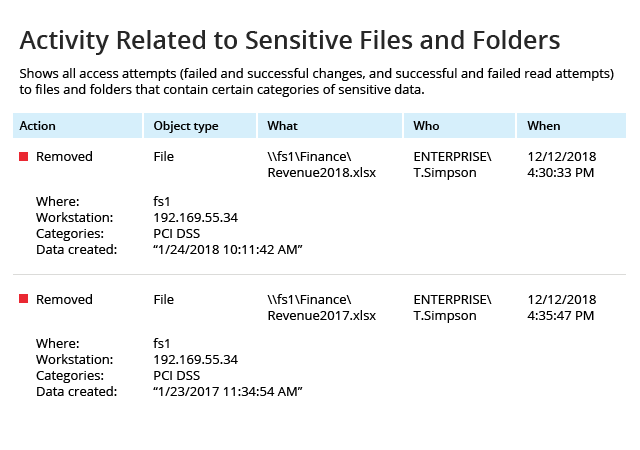The height and width of the screenshot is (450, 640).
Task: Click PCI DSS category in first entry
Action: tap(177, 234)
